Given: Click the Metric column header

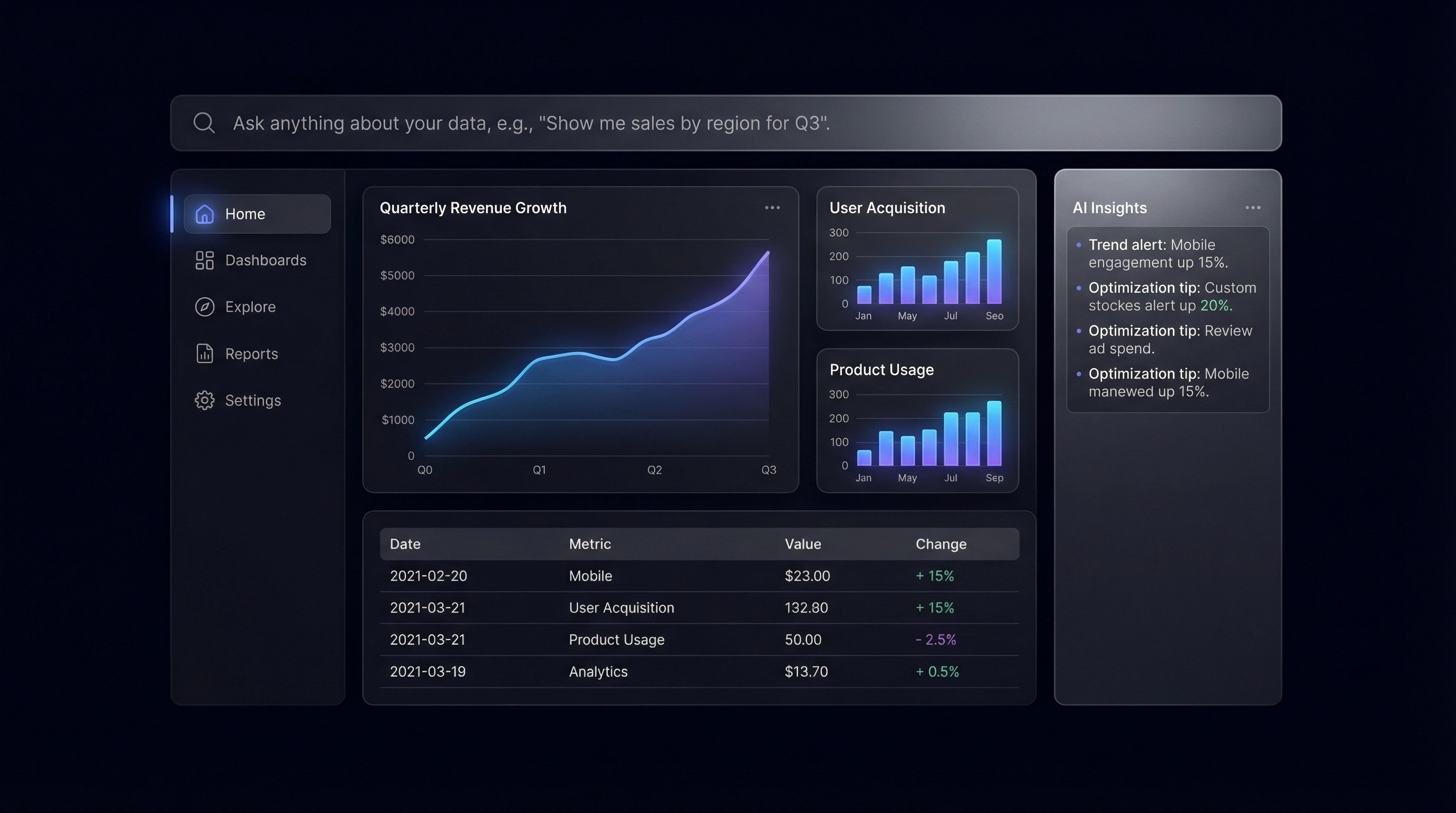Looking at the screenshot, I should pos(589,544).
